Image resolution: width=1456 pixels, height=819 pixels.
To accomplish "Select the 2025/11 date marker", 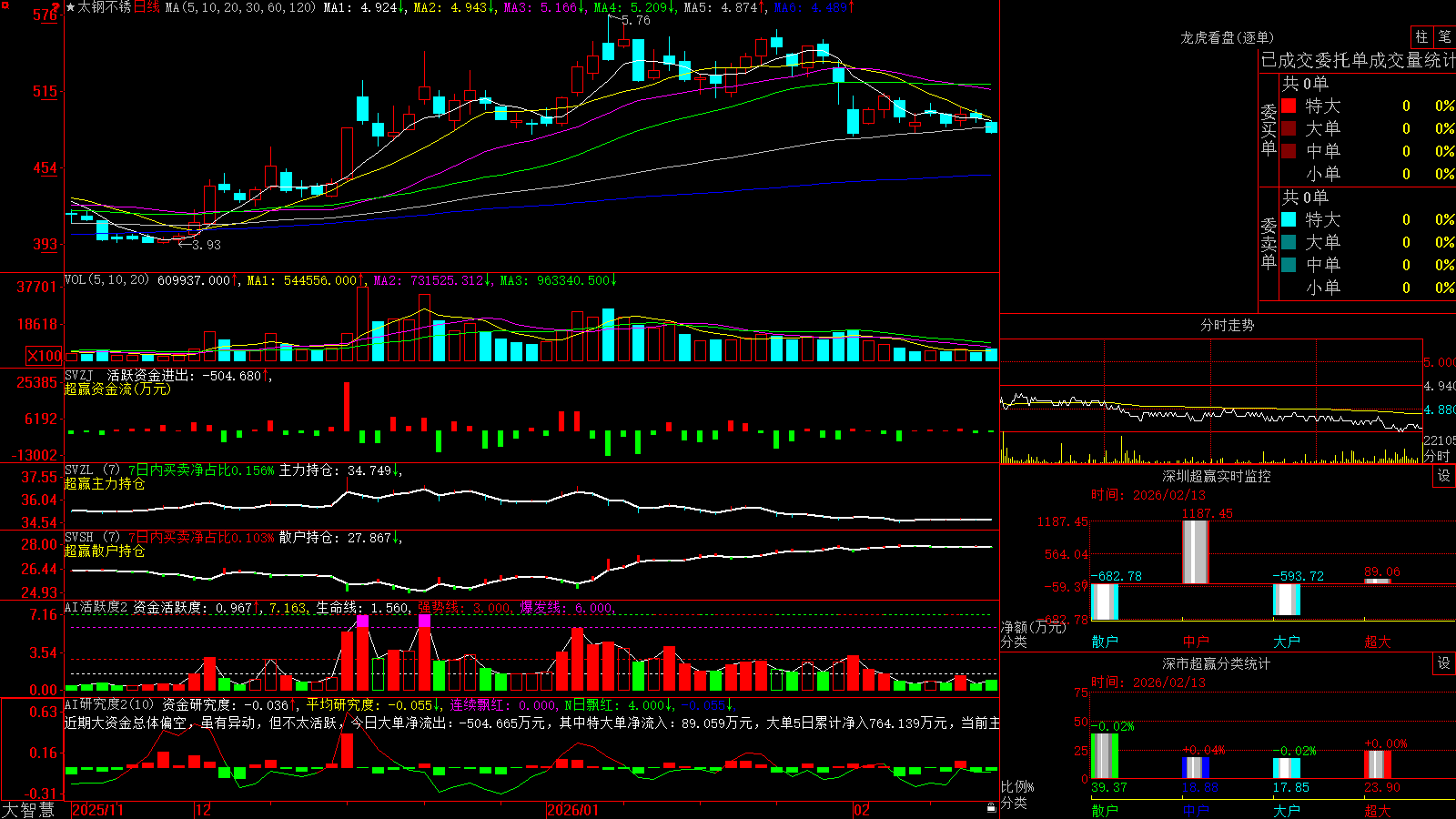I will tap(97, 810).
